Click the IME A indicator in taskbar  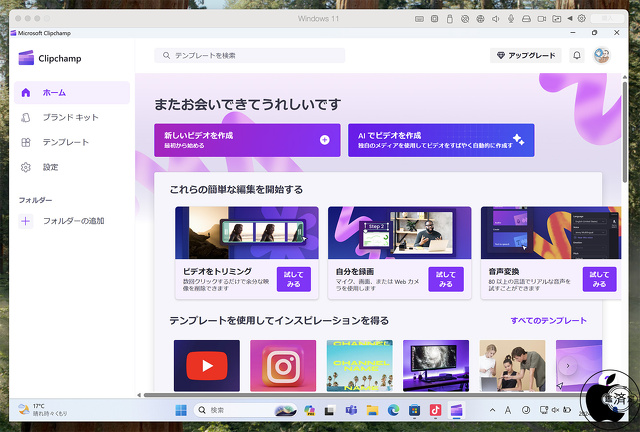(x=508, y=410)
